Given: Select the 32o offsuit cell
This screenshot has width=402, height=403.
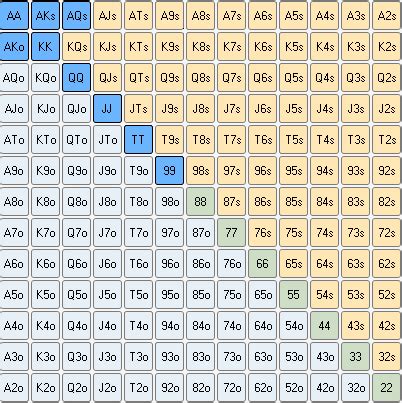Looking at the screenshot, I should (355, 387).
